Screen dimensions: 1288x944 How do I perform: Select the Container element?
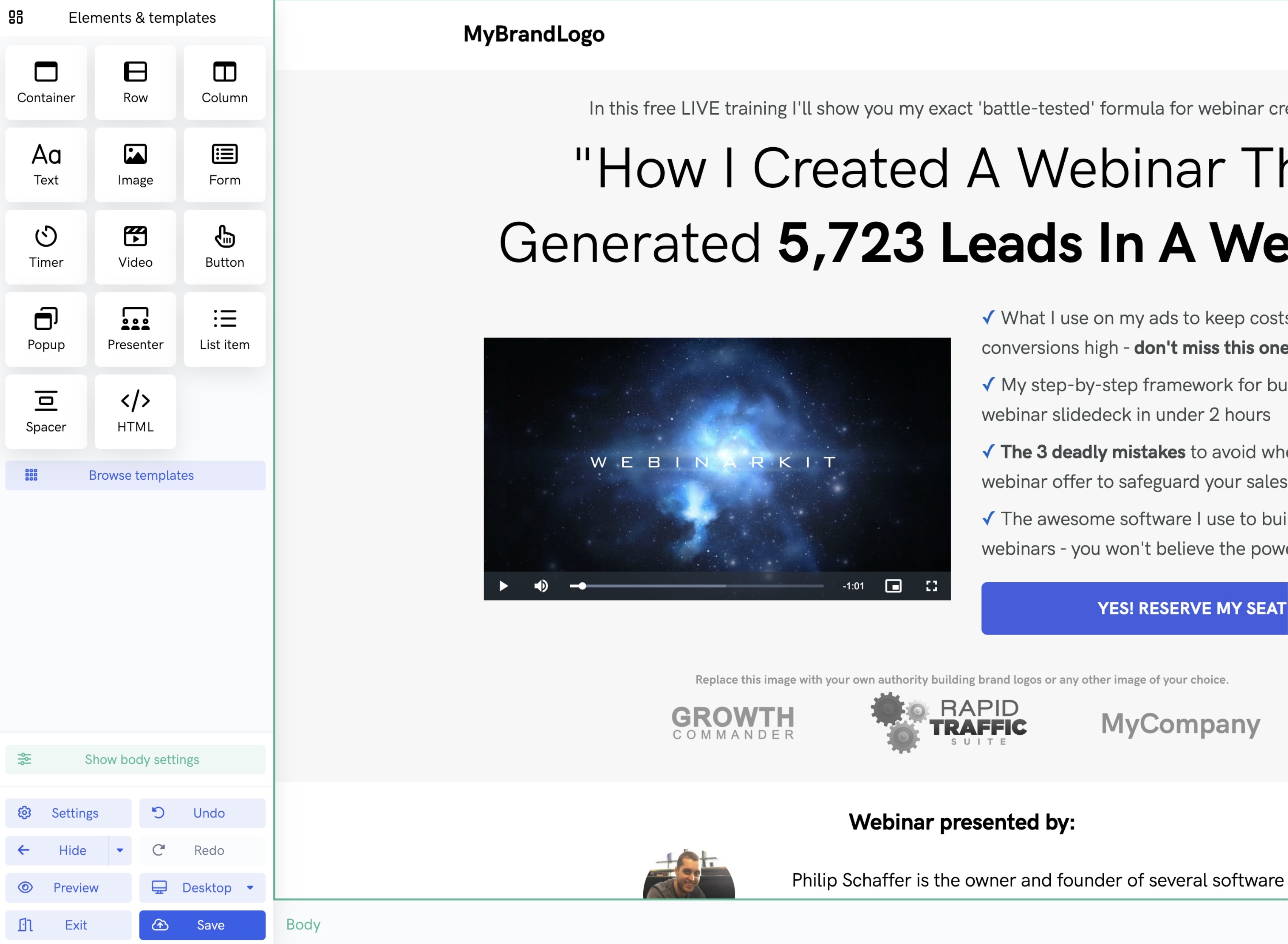46,82
